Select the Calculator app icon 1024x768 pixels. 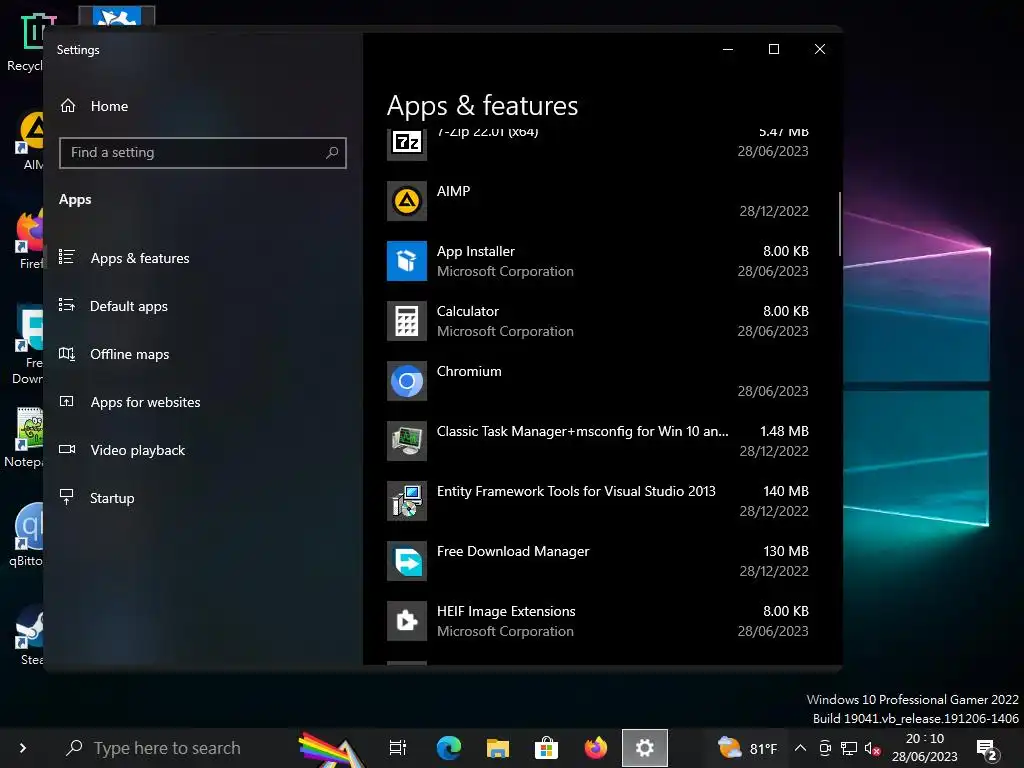(407, 321)
